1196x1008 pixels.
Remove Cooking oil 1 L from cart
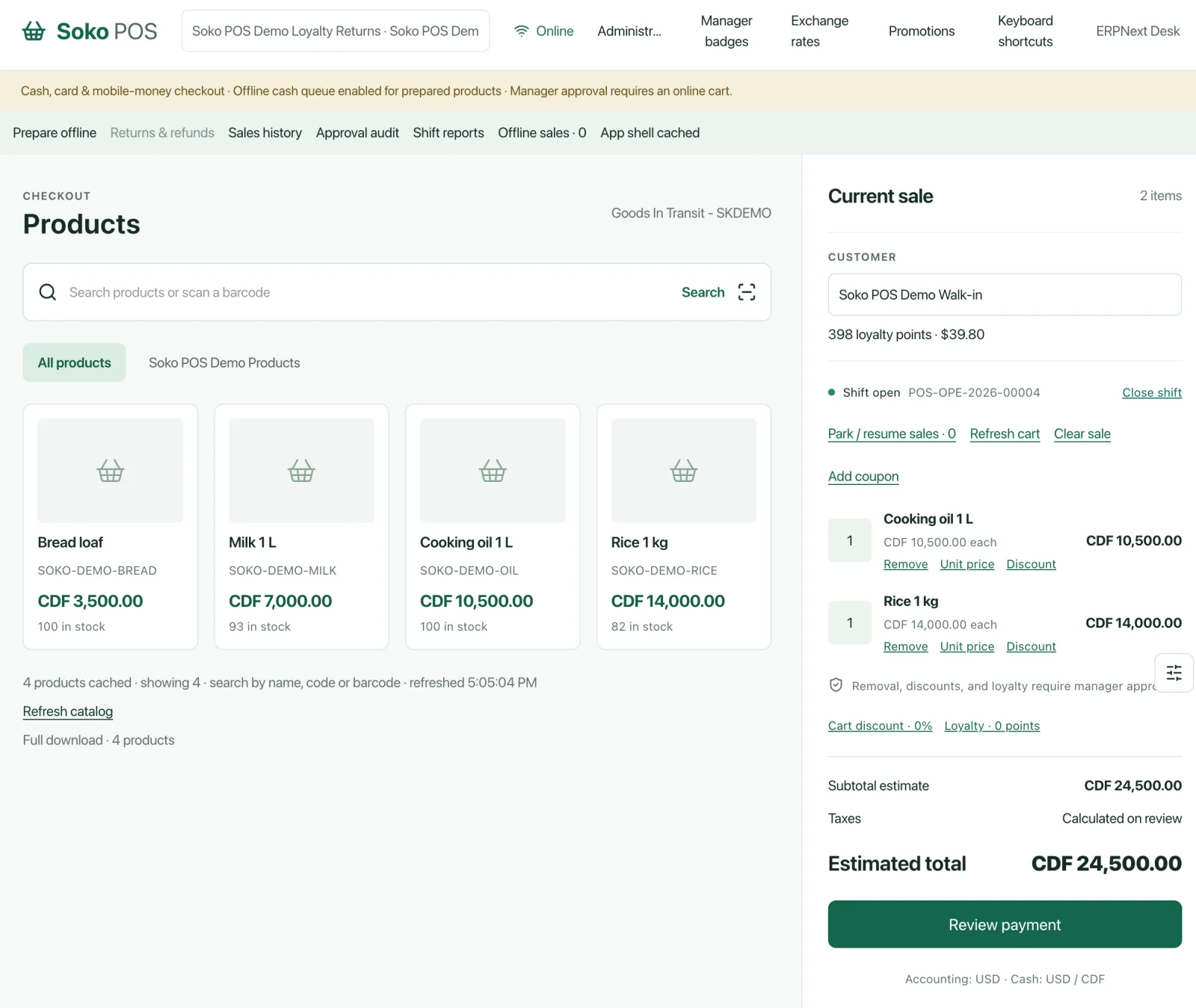906,564
